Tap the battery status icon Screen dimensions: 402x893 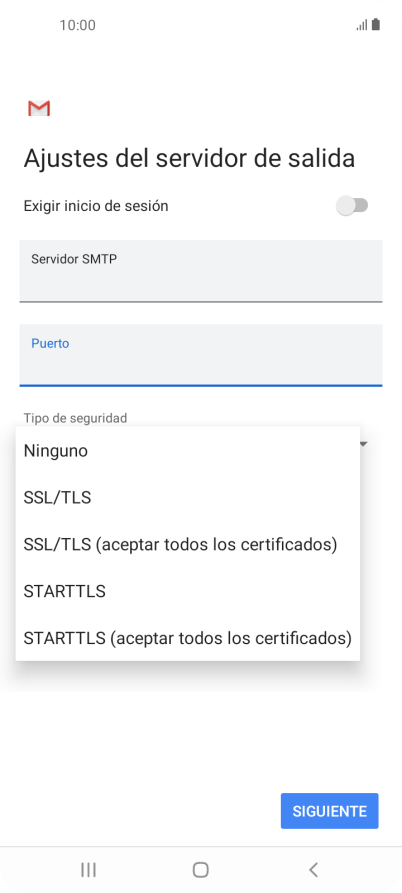[x=376, y=24]
